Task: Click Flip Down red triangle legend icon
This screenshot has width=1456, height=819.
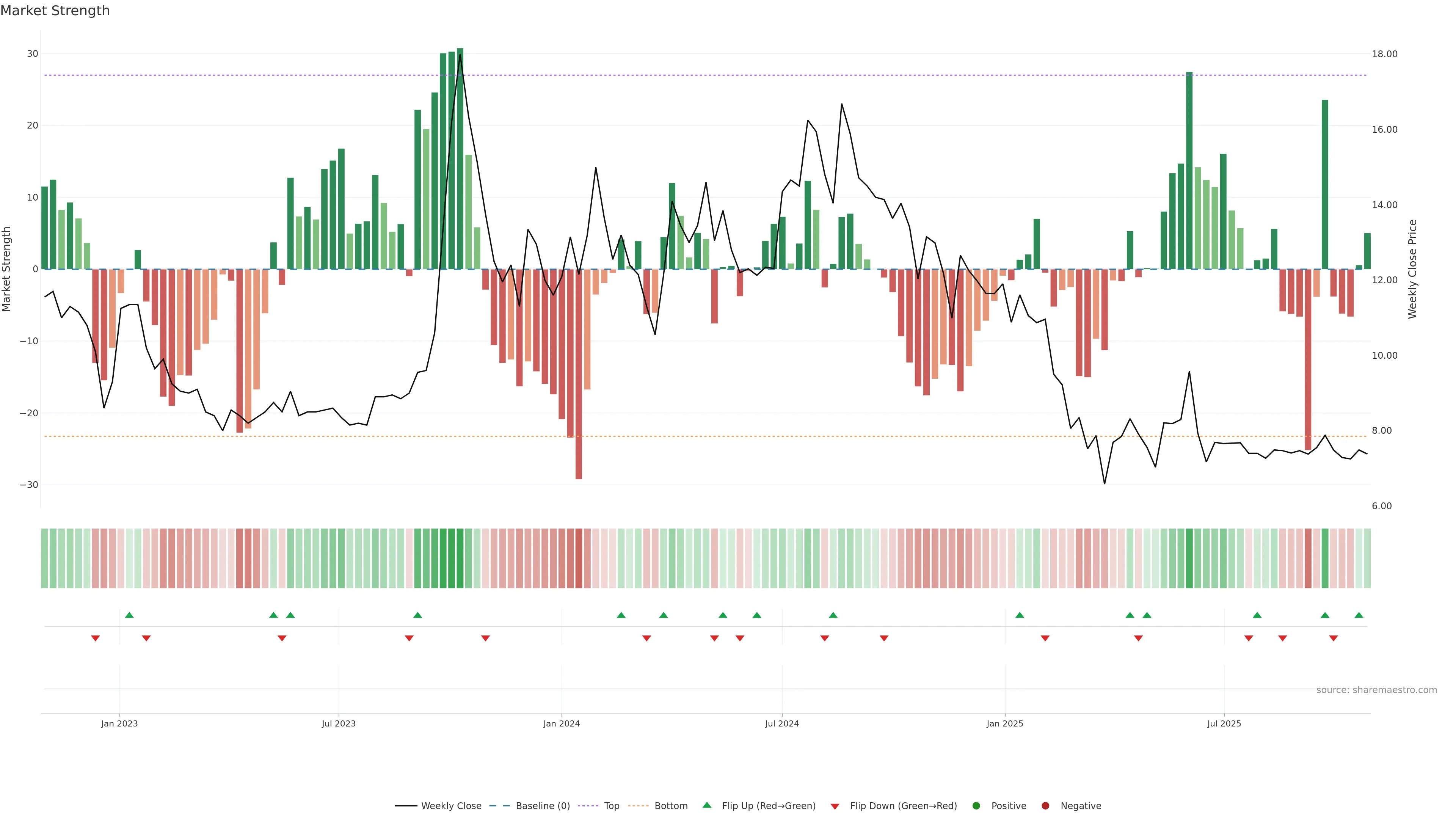Action: [835, 806]
